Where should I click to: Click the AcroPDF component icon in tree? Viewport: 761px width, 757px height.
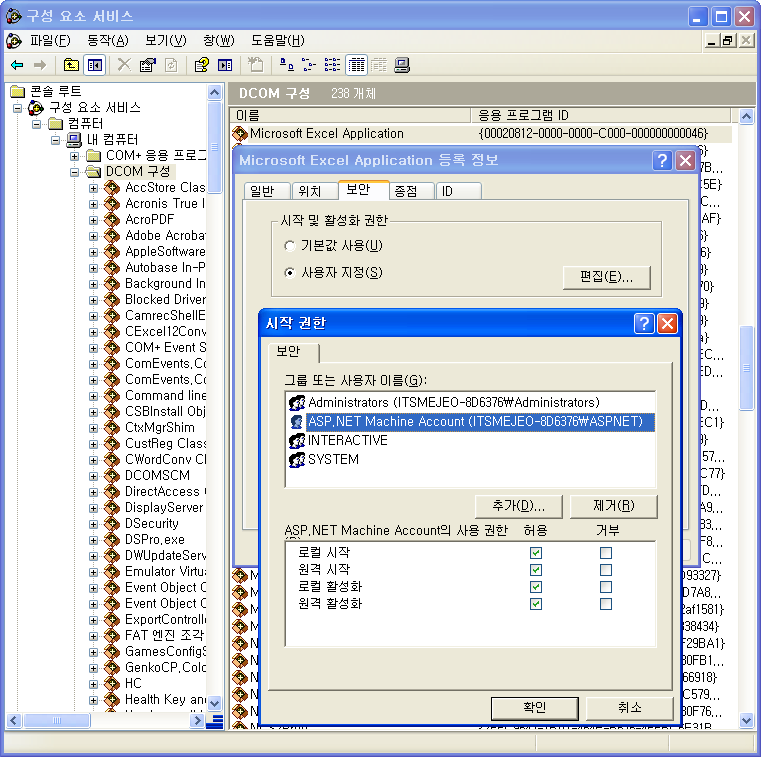click(x=112, y=219)
